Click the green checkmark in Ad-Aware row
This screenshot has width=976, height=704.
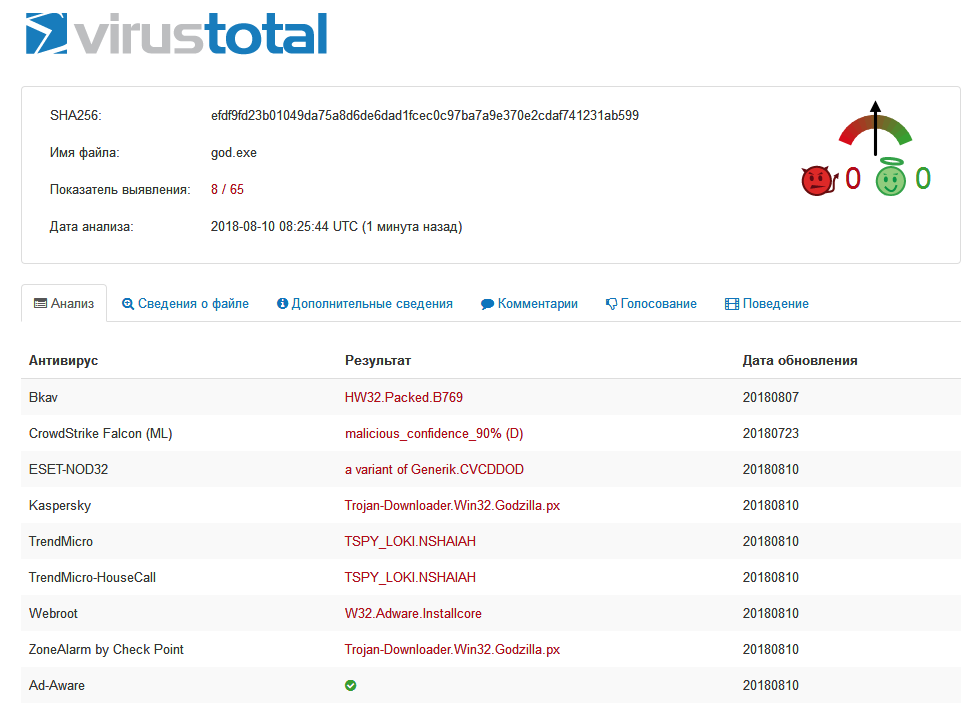tap(350, 685)
